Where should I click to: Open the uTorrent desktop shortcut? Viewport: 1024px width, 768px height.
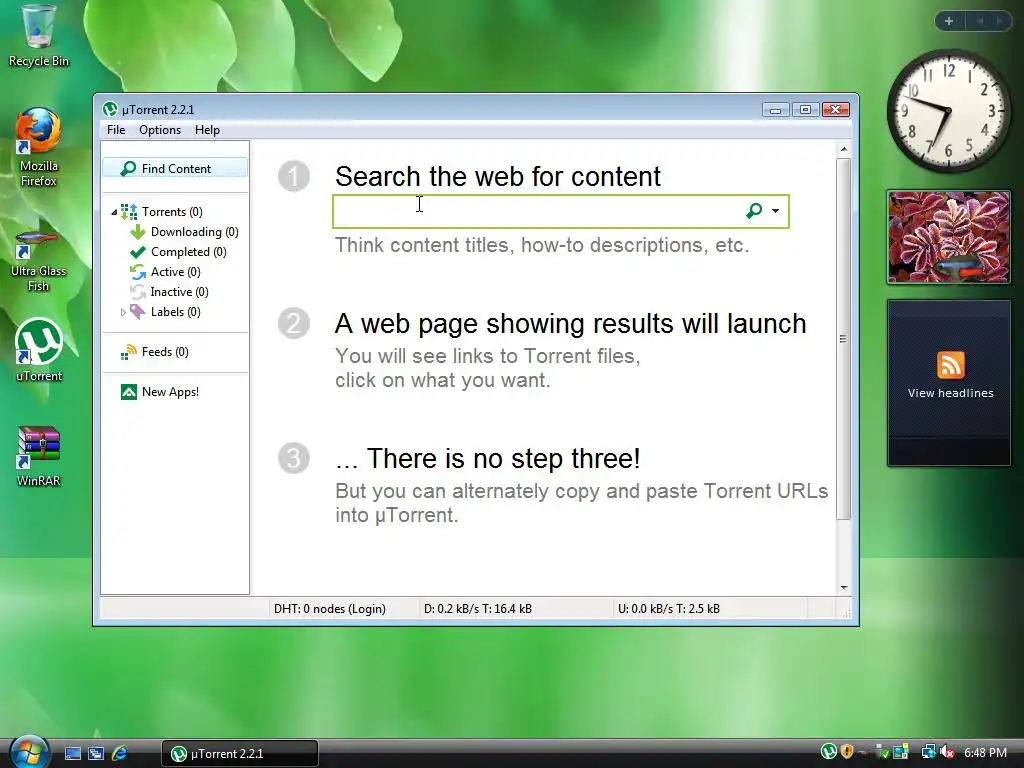pos(39,350)
